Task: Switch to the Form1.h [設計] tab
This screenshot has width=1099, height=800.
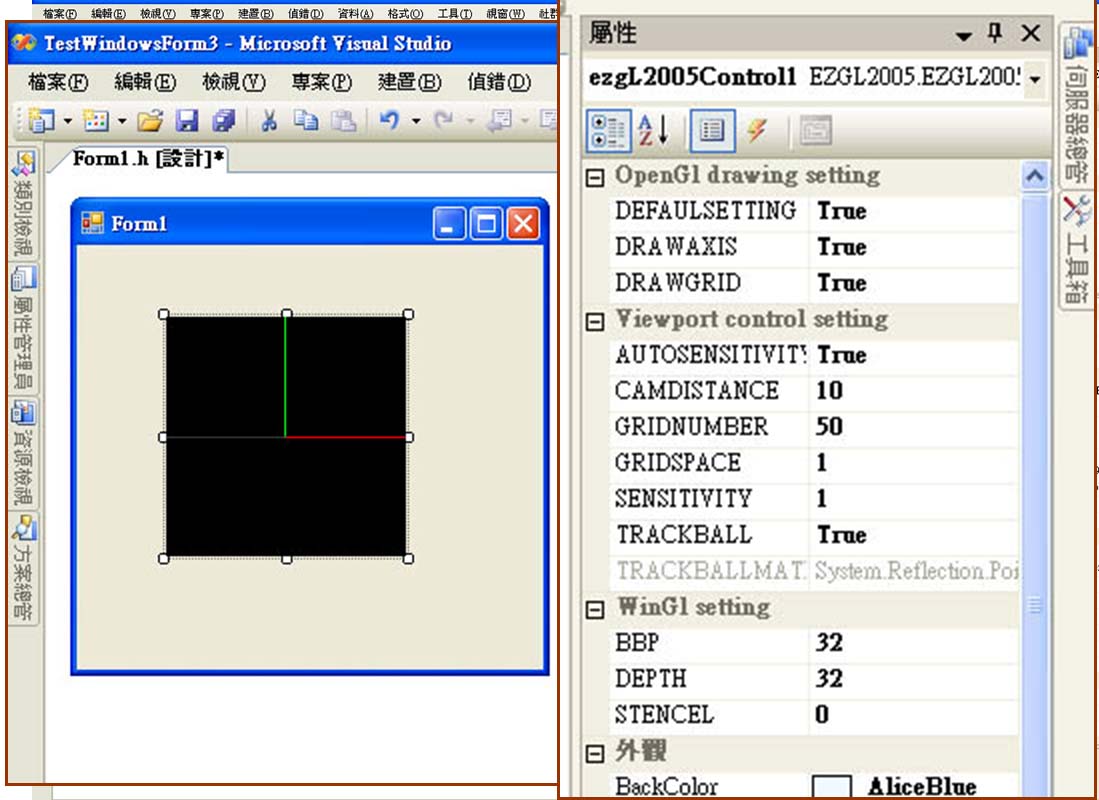Action: pos(148,160)
